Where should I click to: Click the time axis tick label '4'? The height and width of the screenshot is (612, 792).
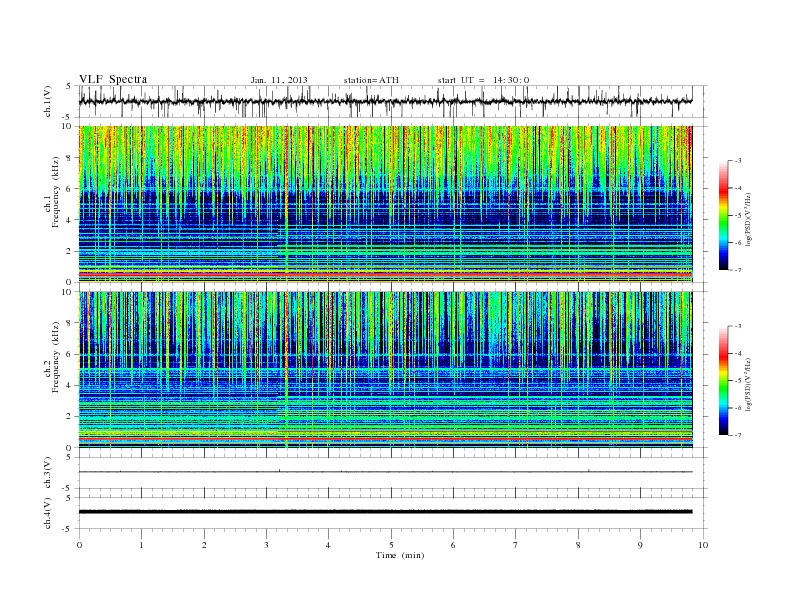click(x=328, y=545)
